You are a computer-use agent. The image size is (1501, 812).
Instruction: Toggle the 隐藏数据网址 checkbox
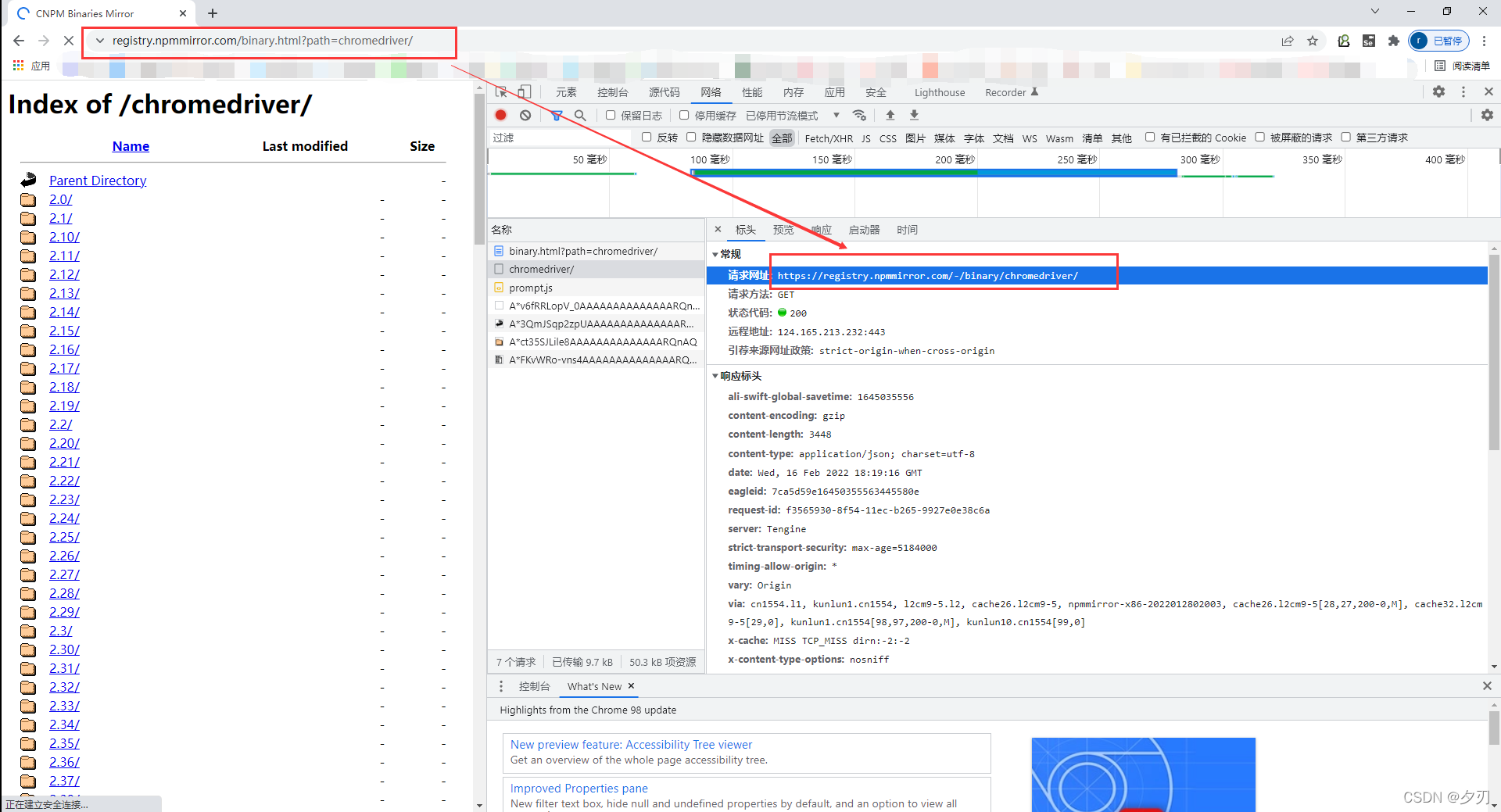click(x=691, y=137)
